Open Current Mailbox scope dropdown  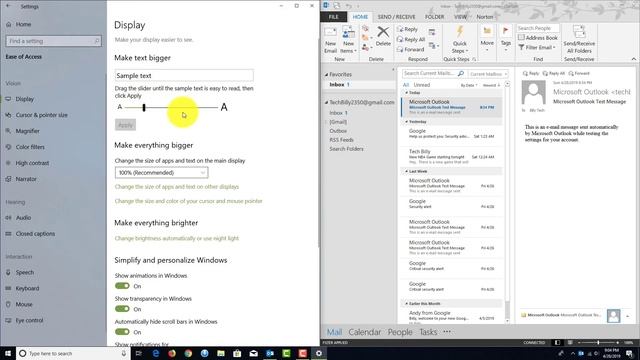(x=488, y=74)
